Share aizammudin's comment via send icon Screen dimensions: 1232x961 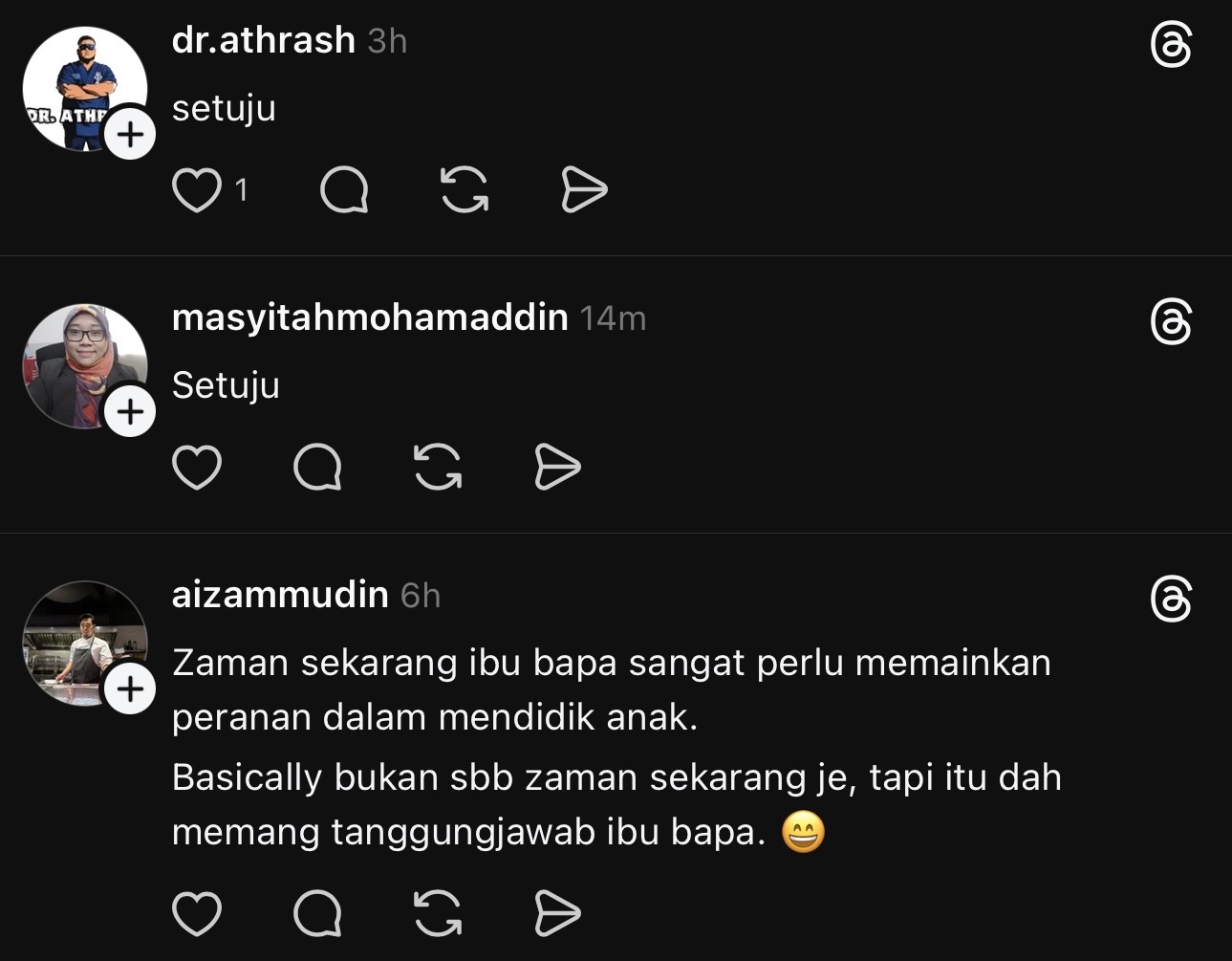(557, 913)
